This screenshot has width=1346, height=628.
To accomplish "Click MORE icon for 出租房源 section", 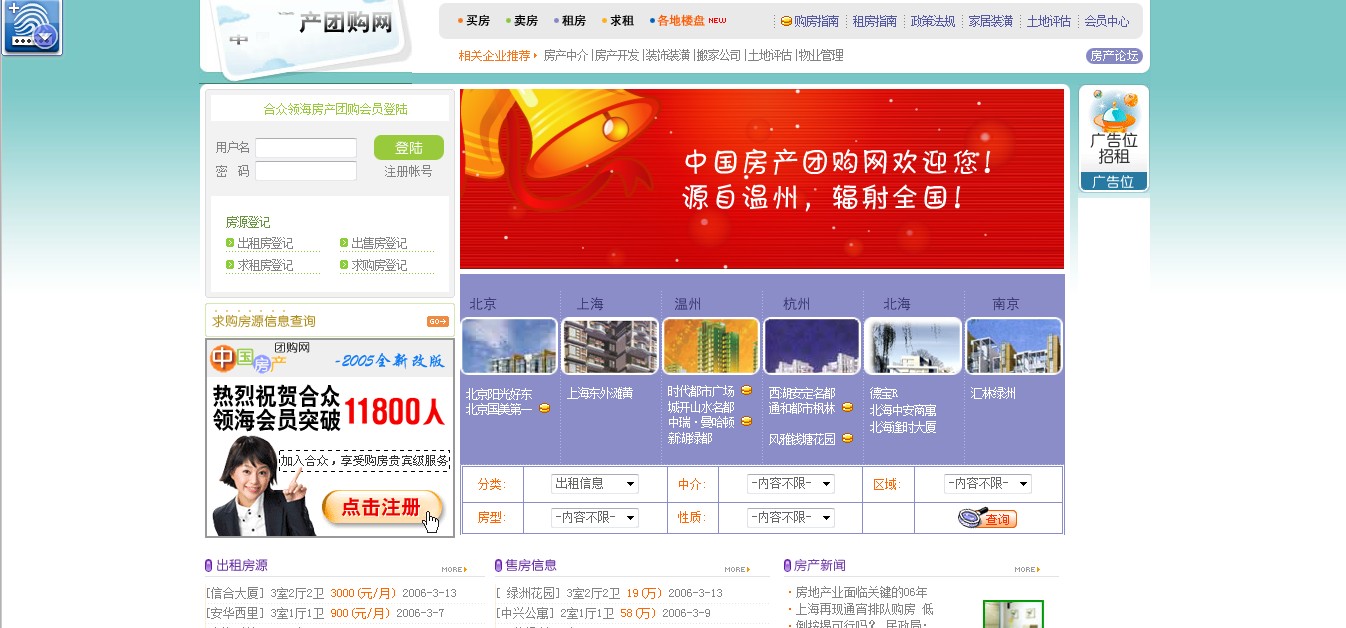I will (x=454, y=570).
